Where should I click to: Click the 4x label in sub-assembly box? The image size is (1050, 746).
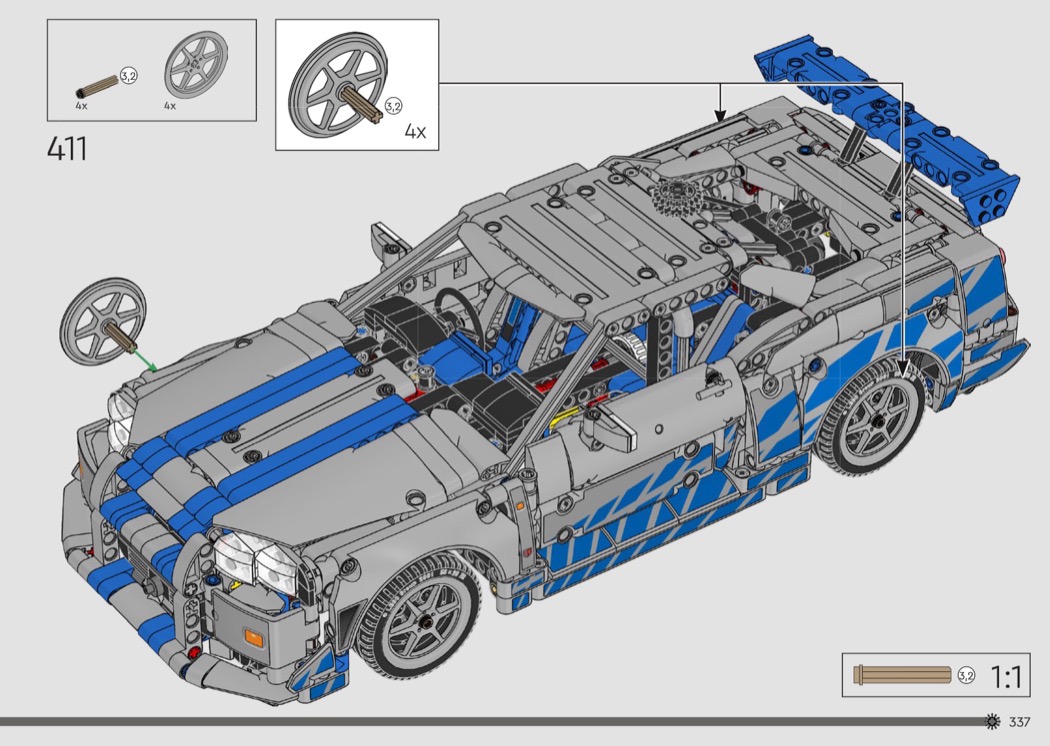tap(415, 131)
